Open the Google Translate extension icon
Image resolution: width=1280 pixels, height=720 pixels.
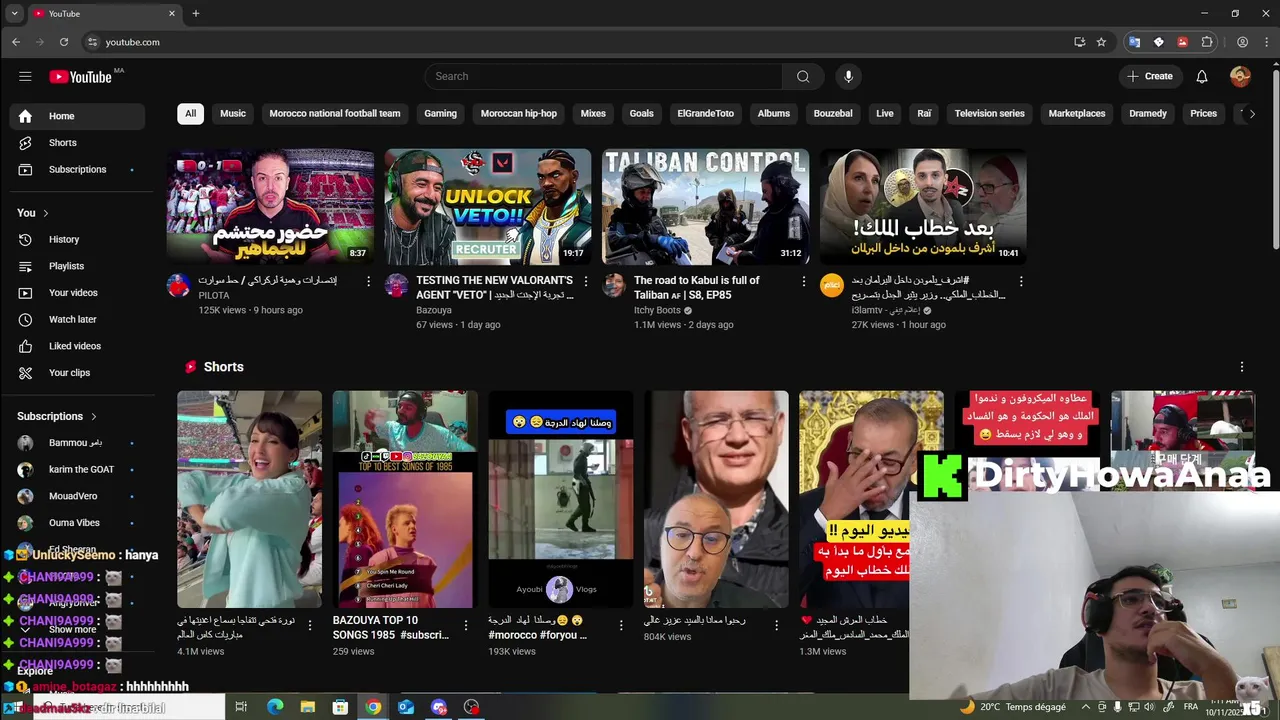(1134, 42)
